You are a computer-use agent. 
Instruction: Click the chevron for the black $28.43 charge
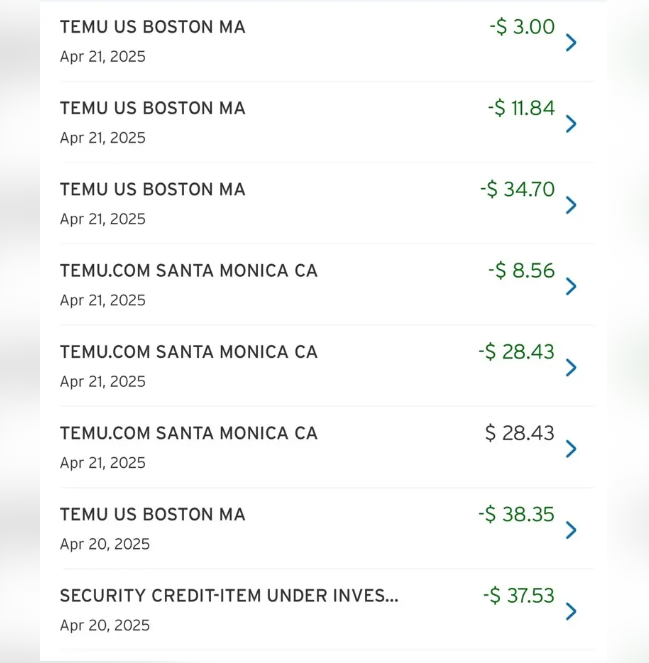[x=571, y=449]
